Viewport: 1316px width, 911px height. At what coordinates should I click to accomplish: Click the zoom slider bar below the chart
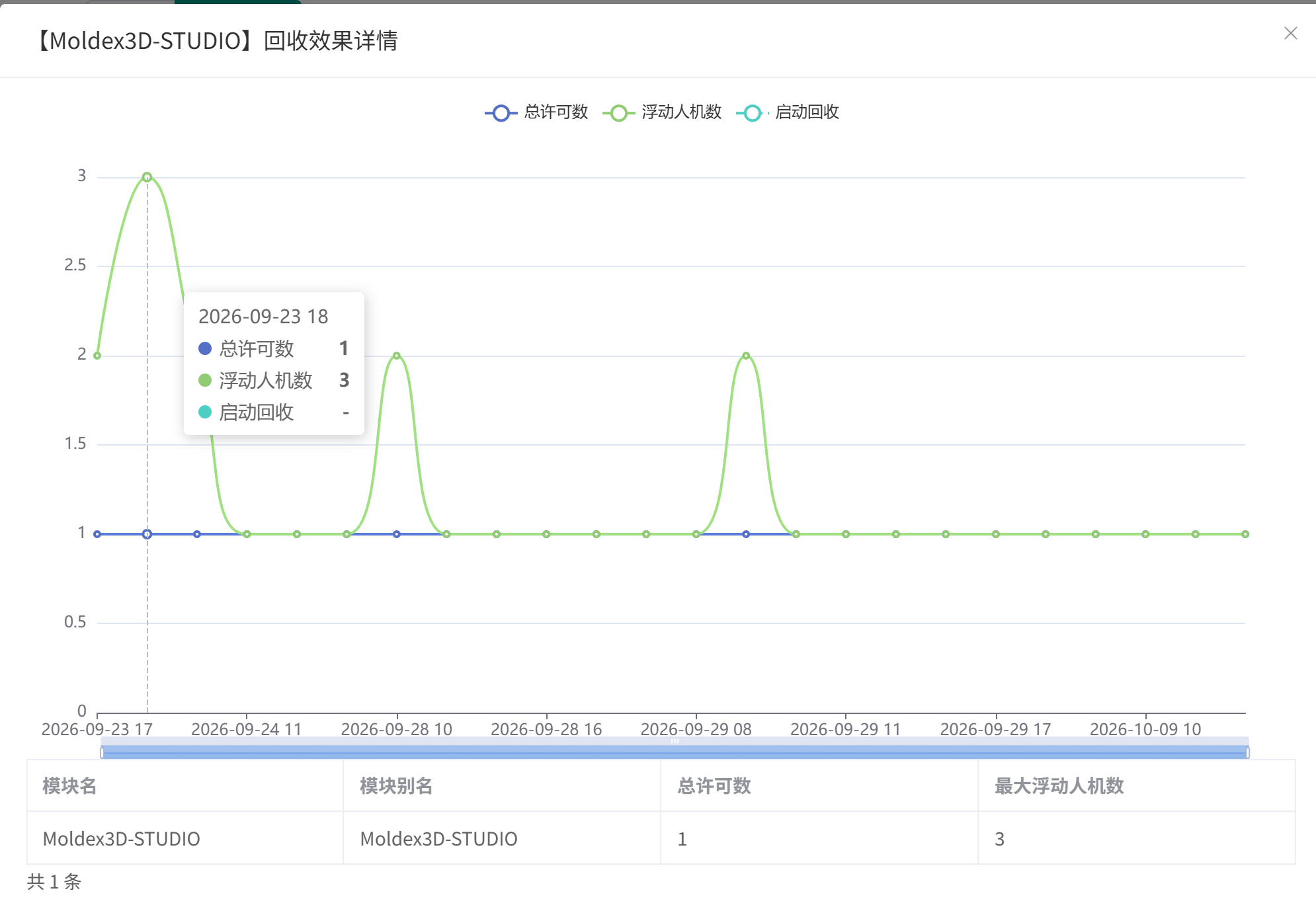(675, 752)
